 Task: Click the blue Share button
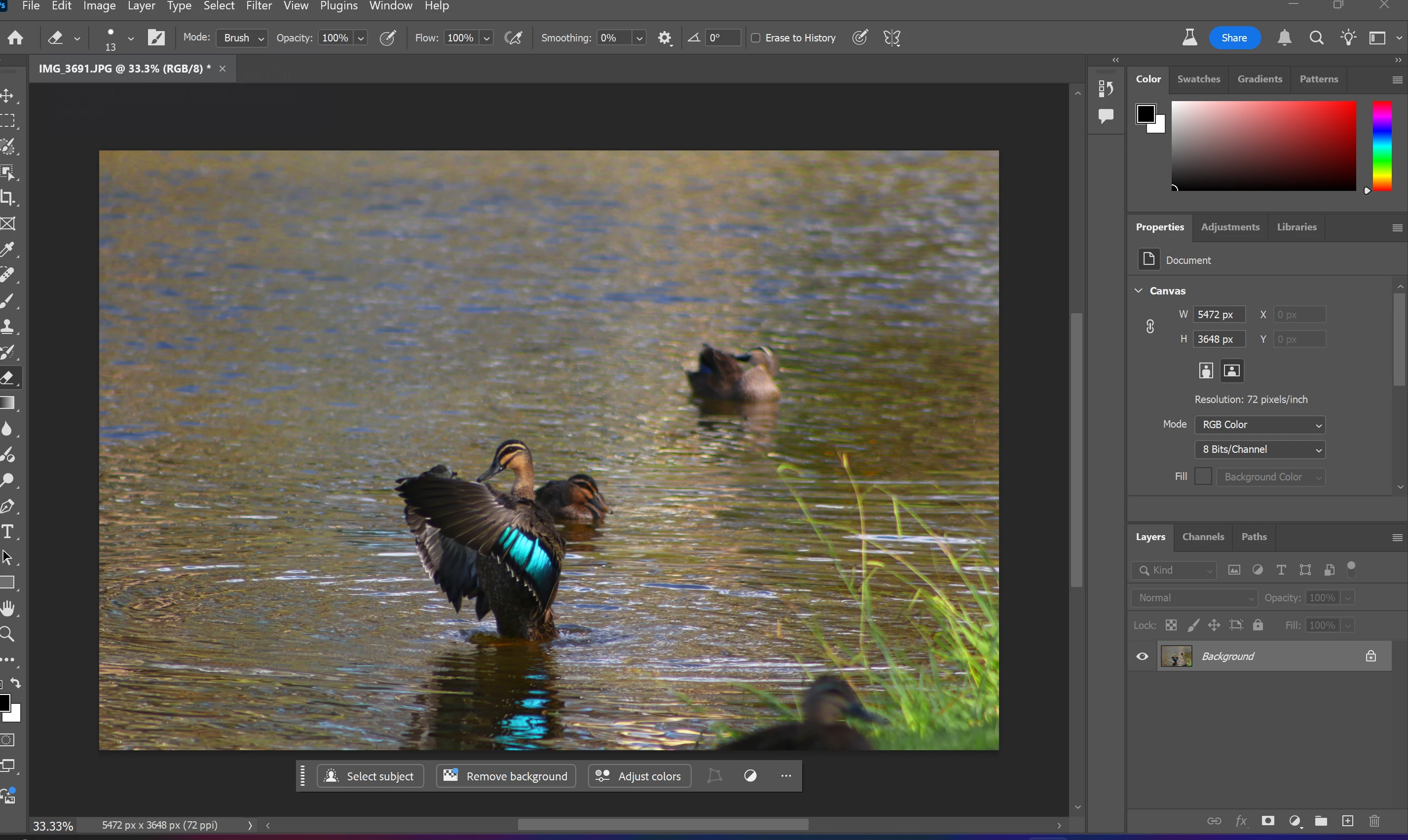coord(1234,38)
